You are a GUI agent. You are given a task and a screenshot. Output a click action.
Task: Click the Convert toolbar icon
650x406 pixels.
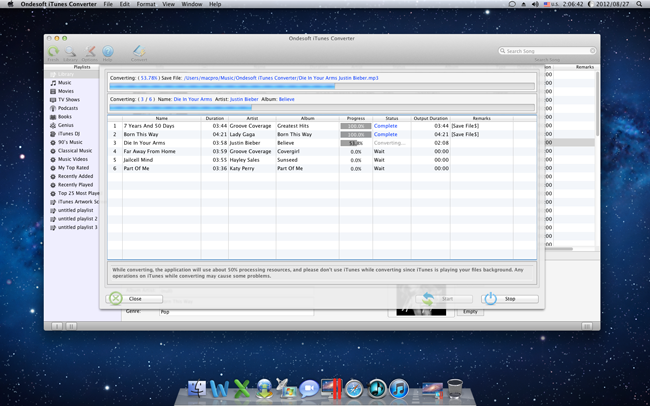click(x=138, y=51)
